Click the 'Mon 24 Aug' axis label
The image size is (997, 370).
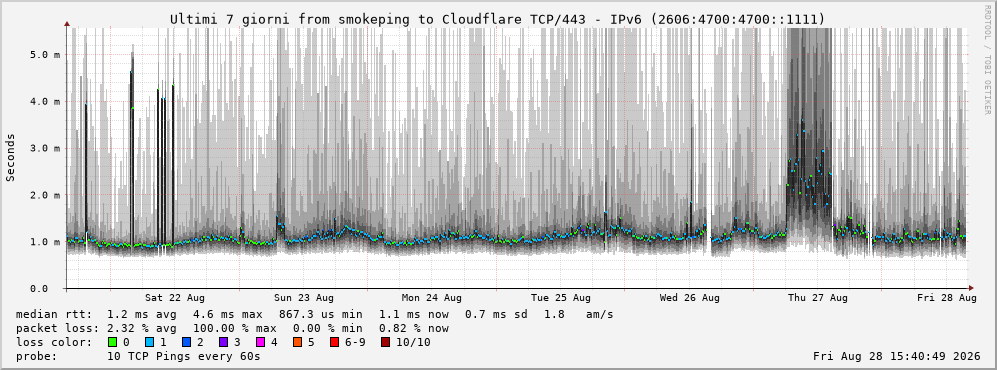pyautogui.click(x=432, y=298)
